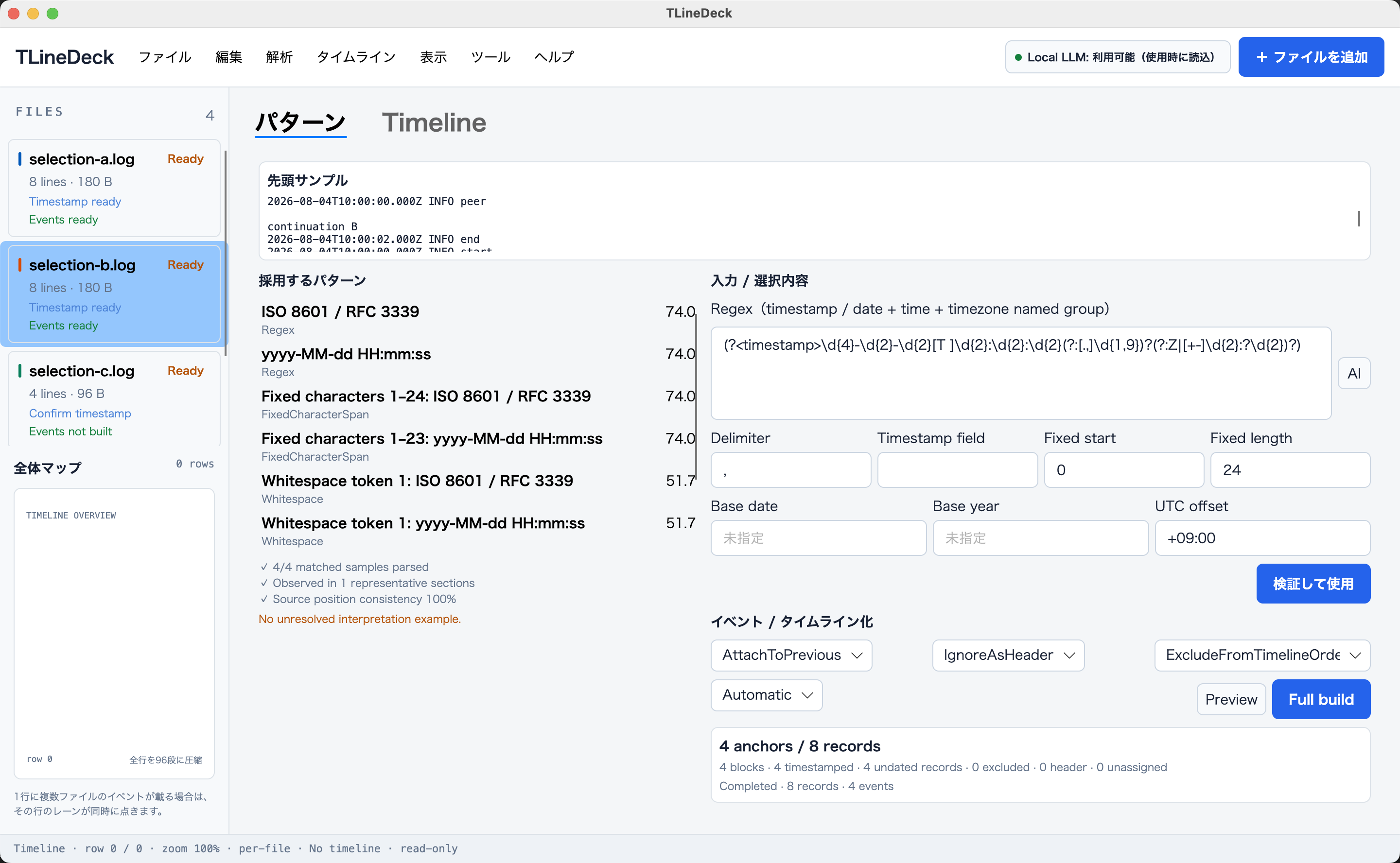The height and width of the screenshot is (863, 1400).
Task: Select Whitespace token 1: ISO 8601 pattern
Action: point(477,488)
